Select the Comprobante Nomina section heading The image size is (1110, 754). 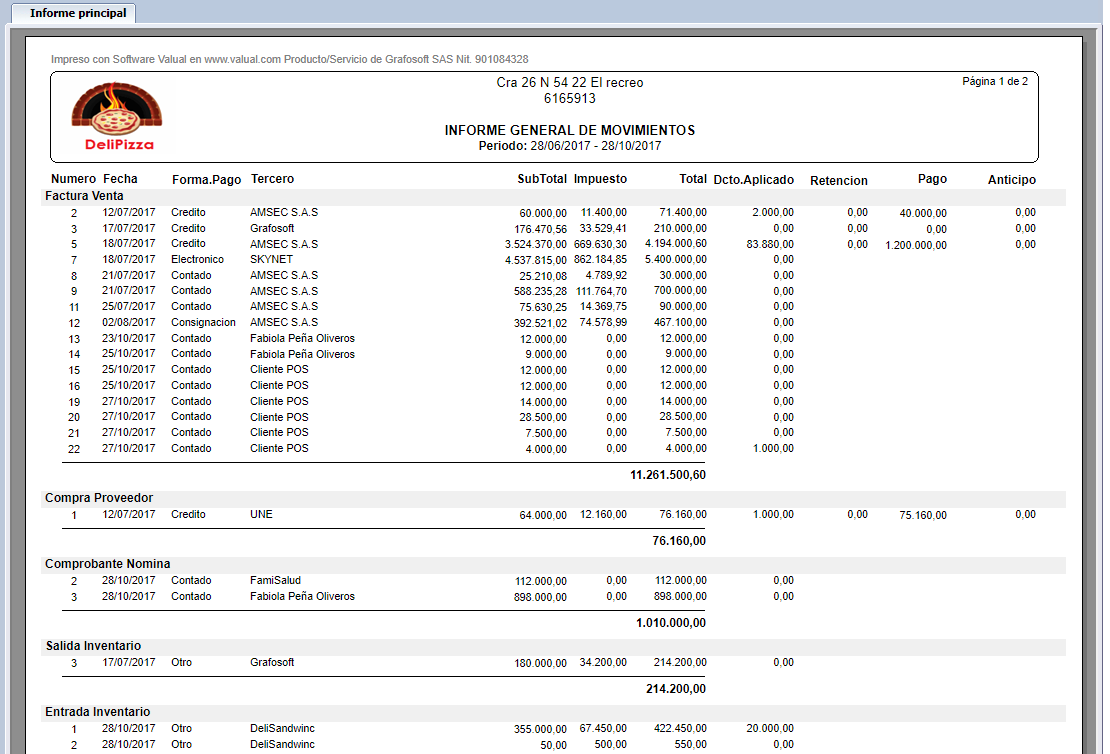(107, 564)
